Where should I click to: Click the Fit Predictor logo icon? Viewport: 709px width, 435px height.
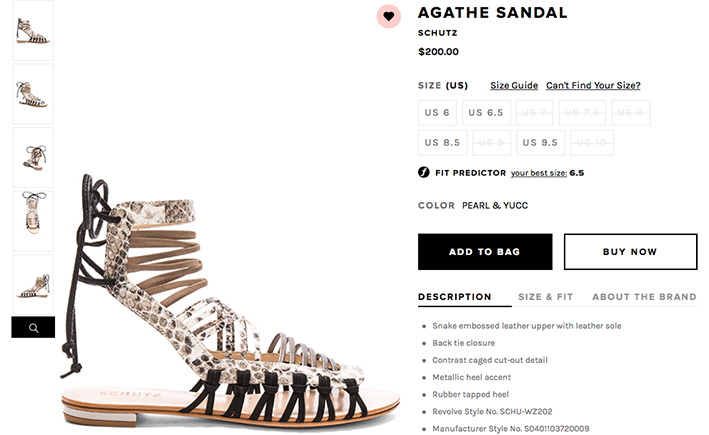click(x=424, y=172)
